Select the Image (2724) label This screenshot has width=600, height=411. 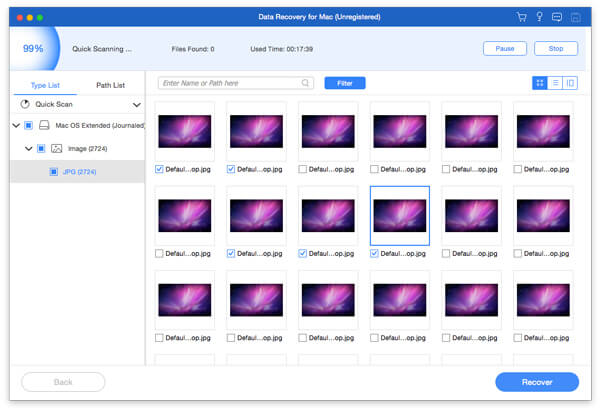coord(87,148)
